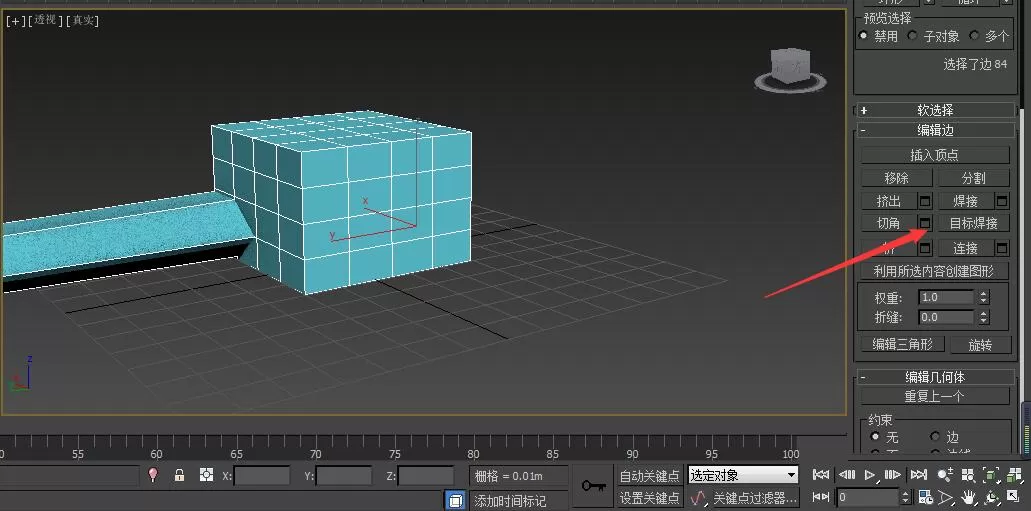Open the 透视 viewport view menu

[45, 20]
